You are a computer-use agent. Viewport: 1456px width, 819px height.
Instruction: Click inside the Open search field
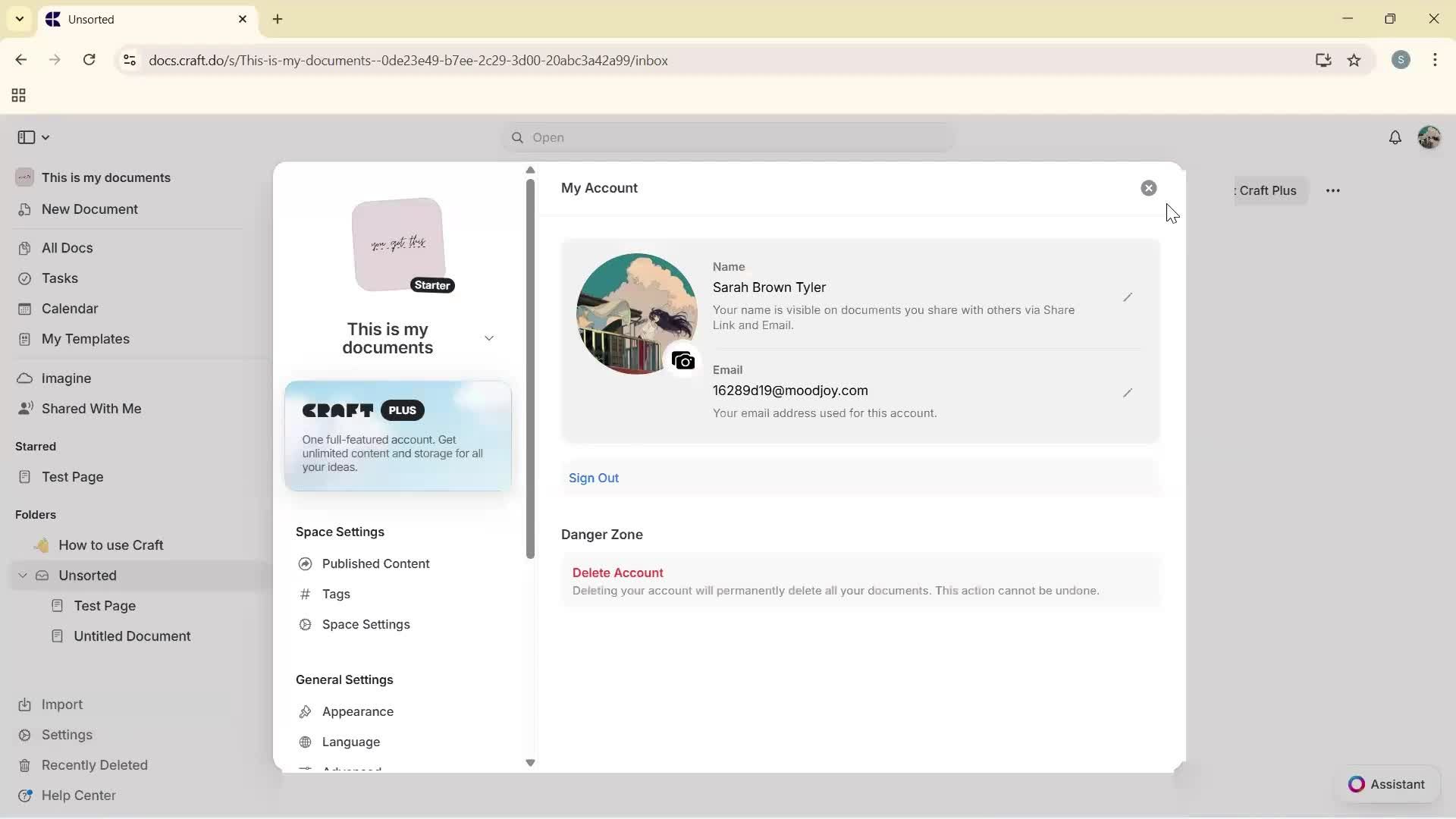(727, 137)
